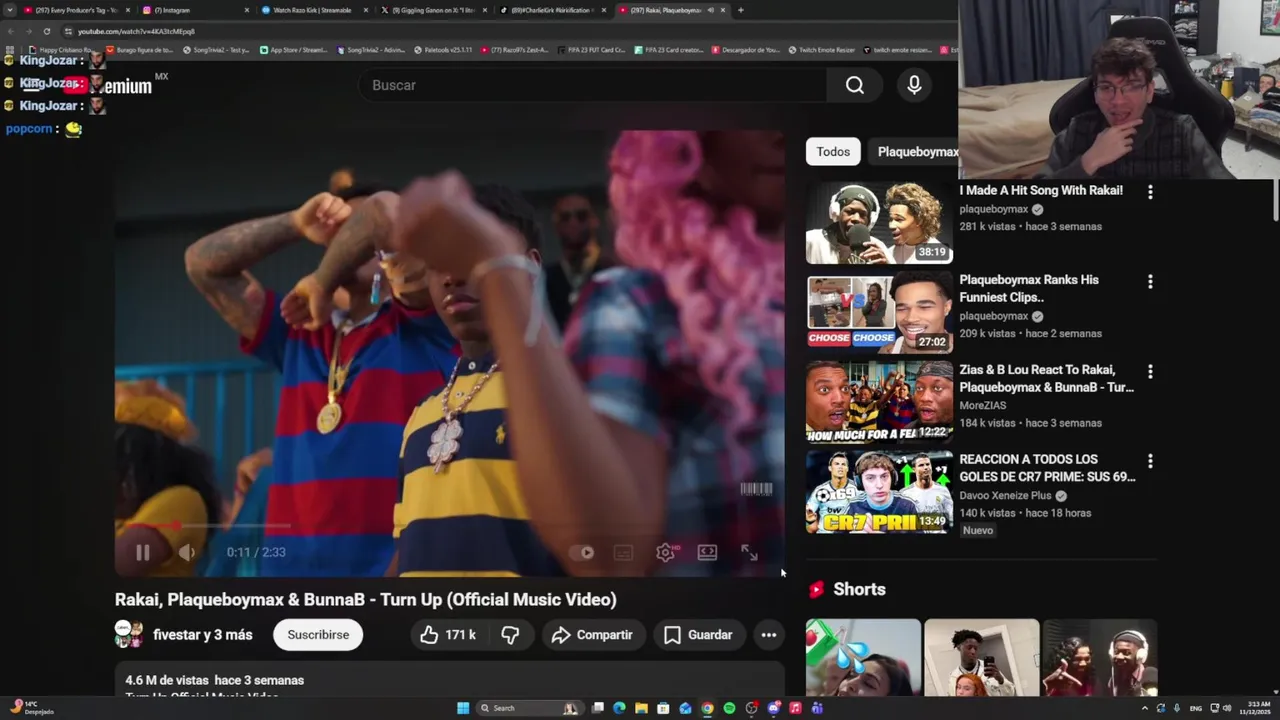Open Spotify from the taskbar

(x=729, y=708)
